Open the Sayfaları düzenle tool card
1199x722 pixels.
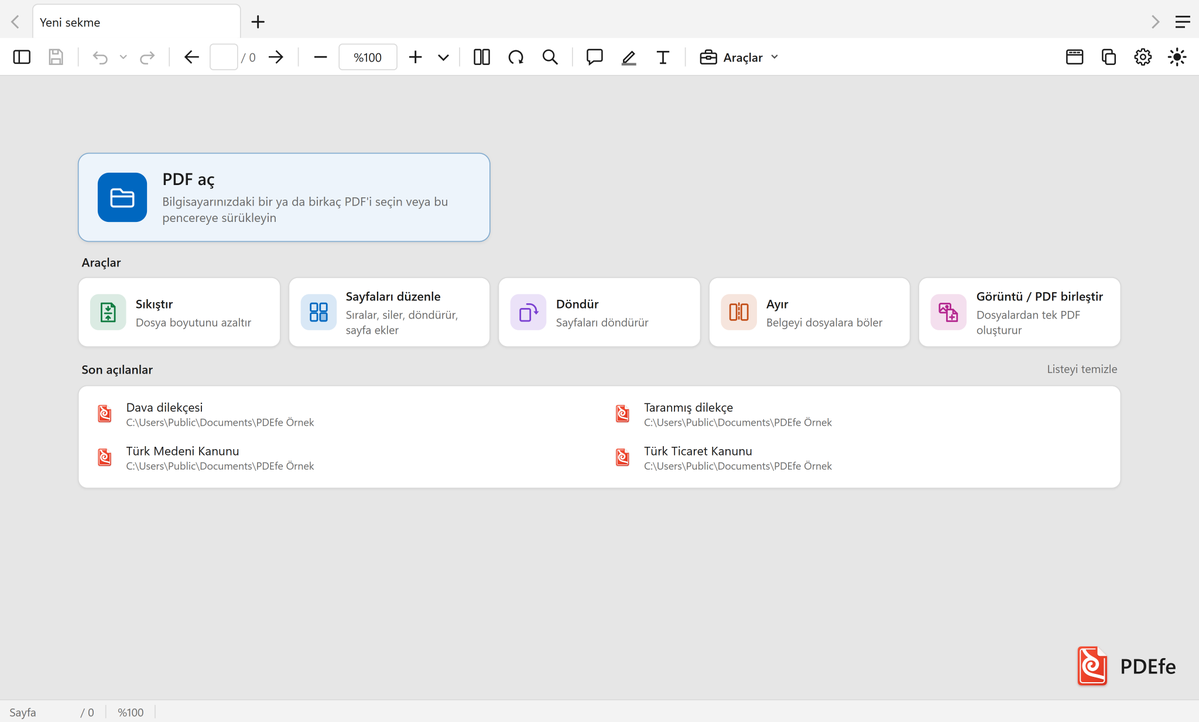coord(389,312)
